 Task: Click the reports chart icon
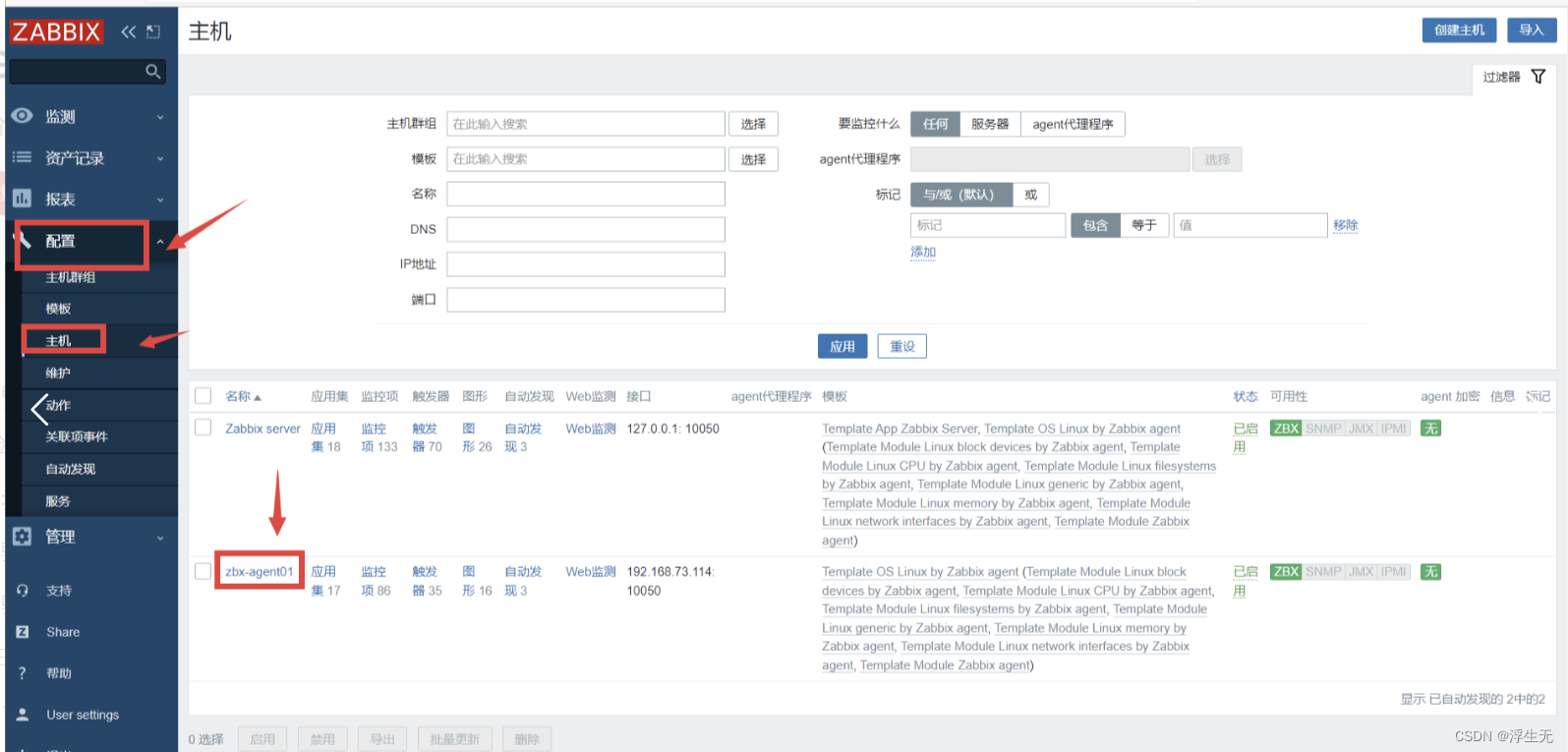[x=22, y=199]
